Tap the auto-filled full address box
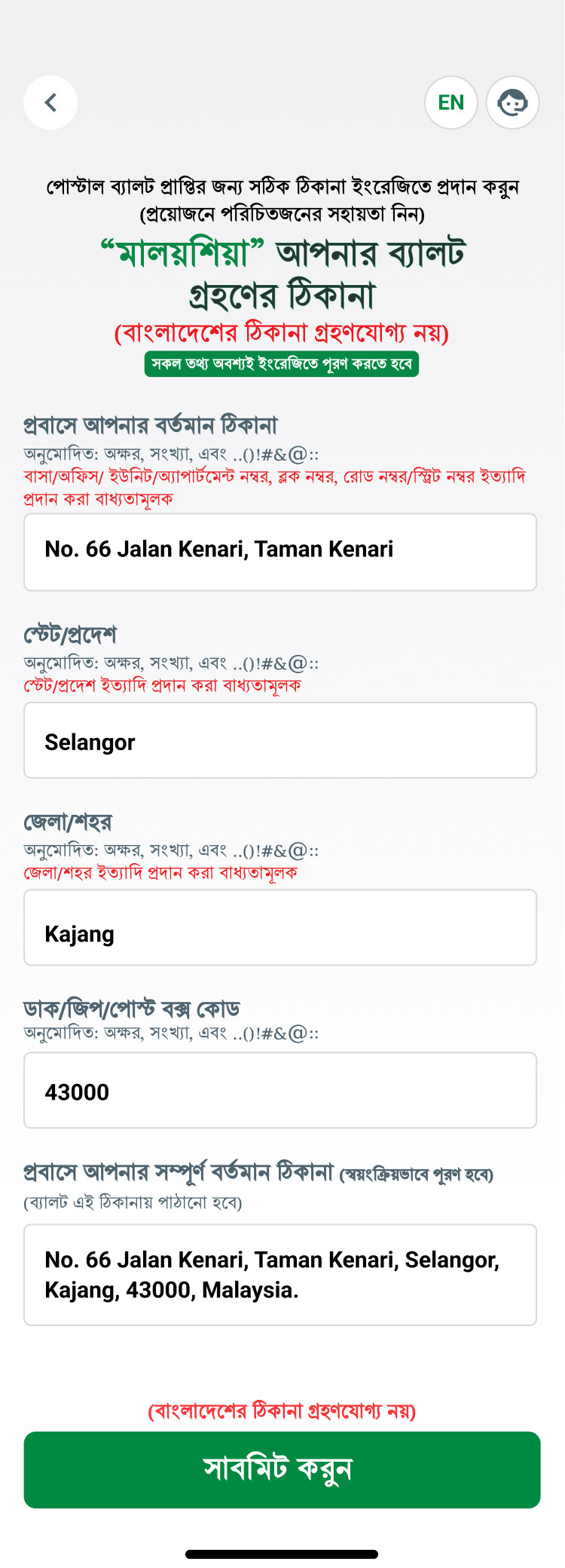The width and height of the screenshot is (565, 1568). 280,1275
